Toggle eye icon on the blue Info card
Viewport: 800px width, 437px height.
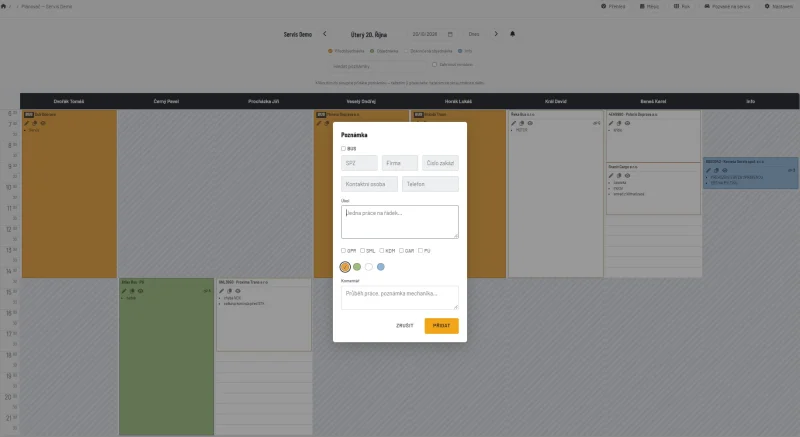(x=725, y=170)
